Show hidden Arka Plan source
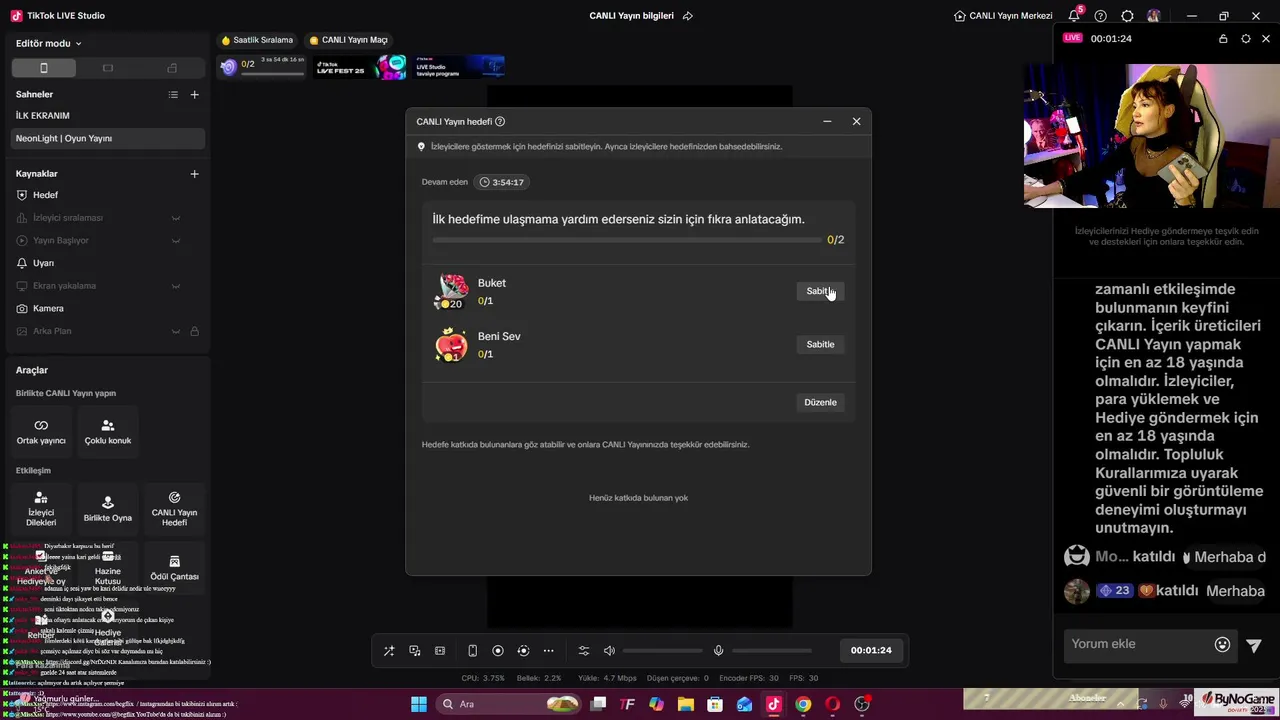This screenshot has width=1280, height=720. pyautogui.click(x=176, y=331)
